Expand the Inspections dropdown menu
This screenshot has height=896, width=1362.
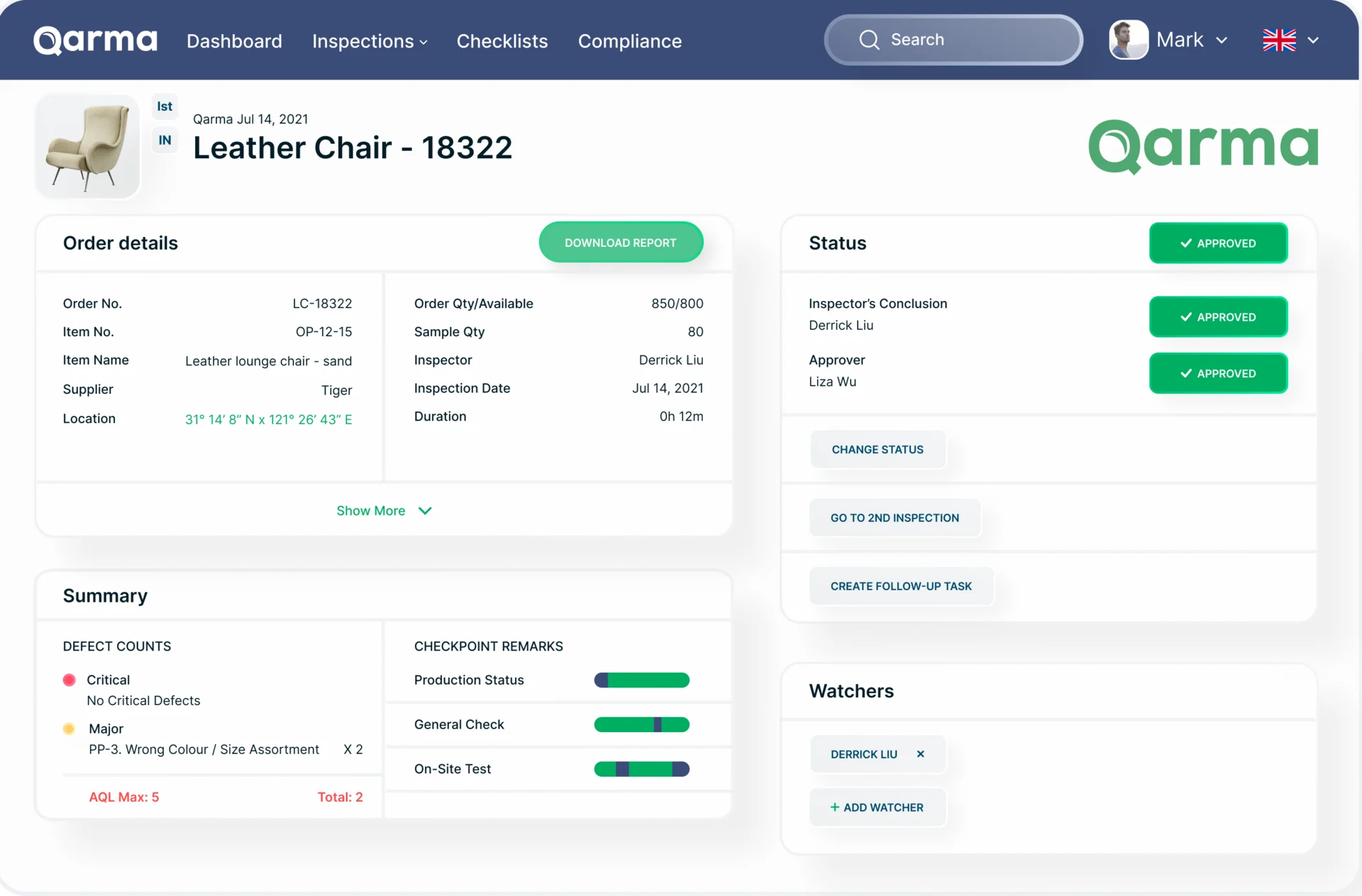(x=370, y=41)
